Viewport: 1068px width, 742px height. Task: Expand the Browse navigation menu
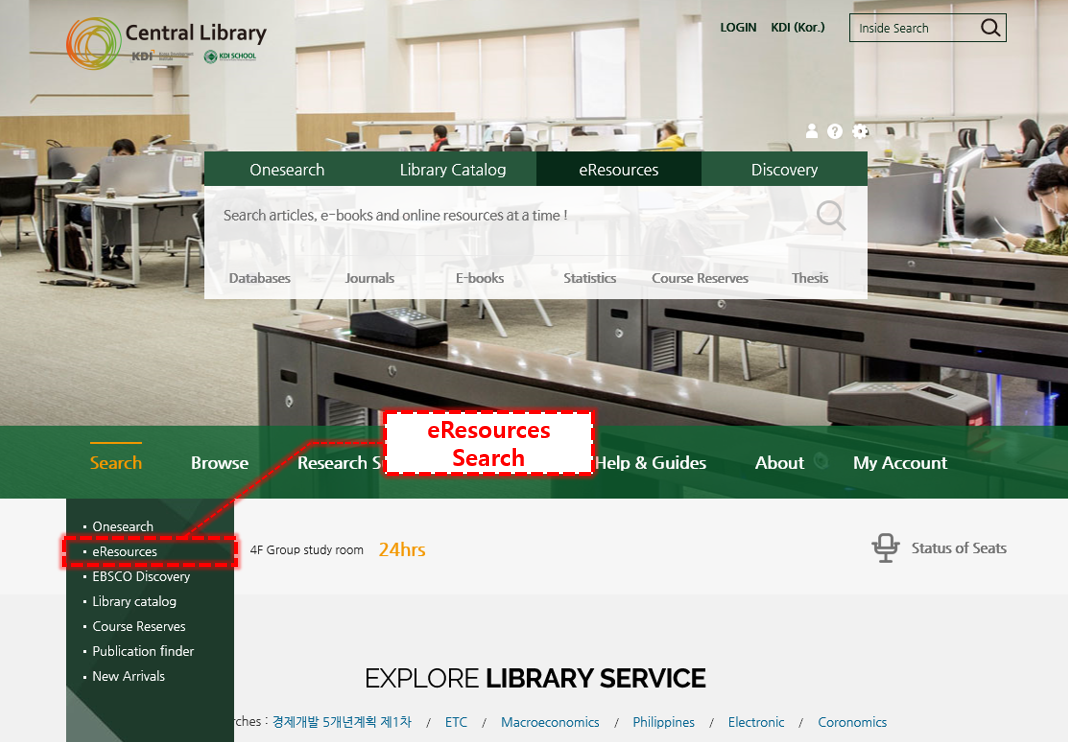(x=219, y=463)
